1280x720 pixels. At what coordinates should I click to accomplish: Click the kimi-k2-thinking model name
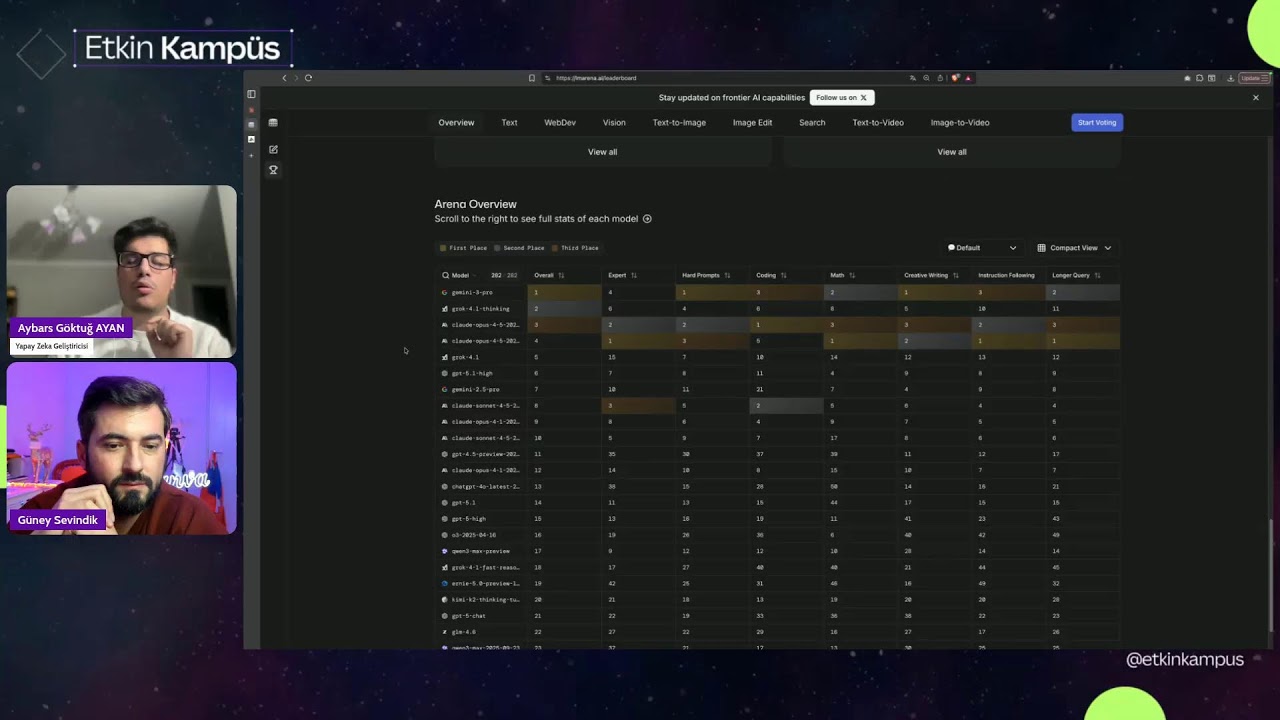point(485,600)
